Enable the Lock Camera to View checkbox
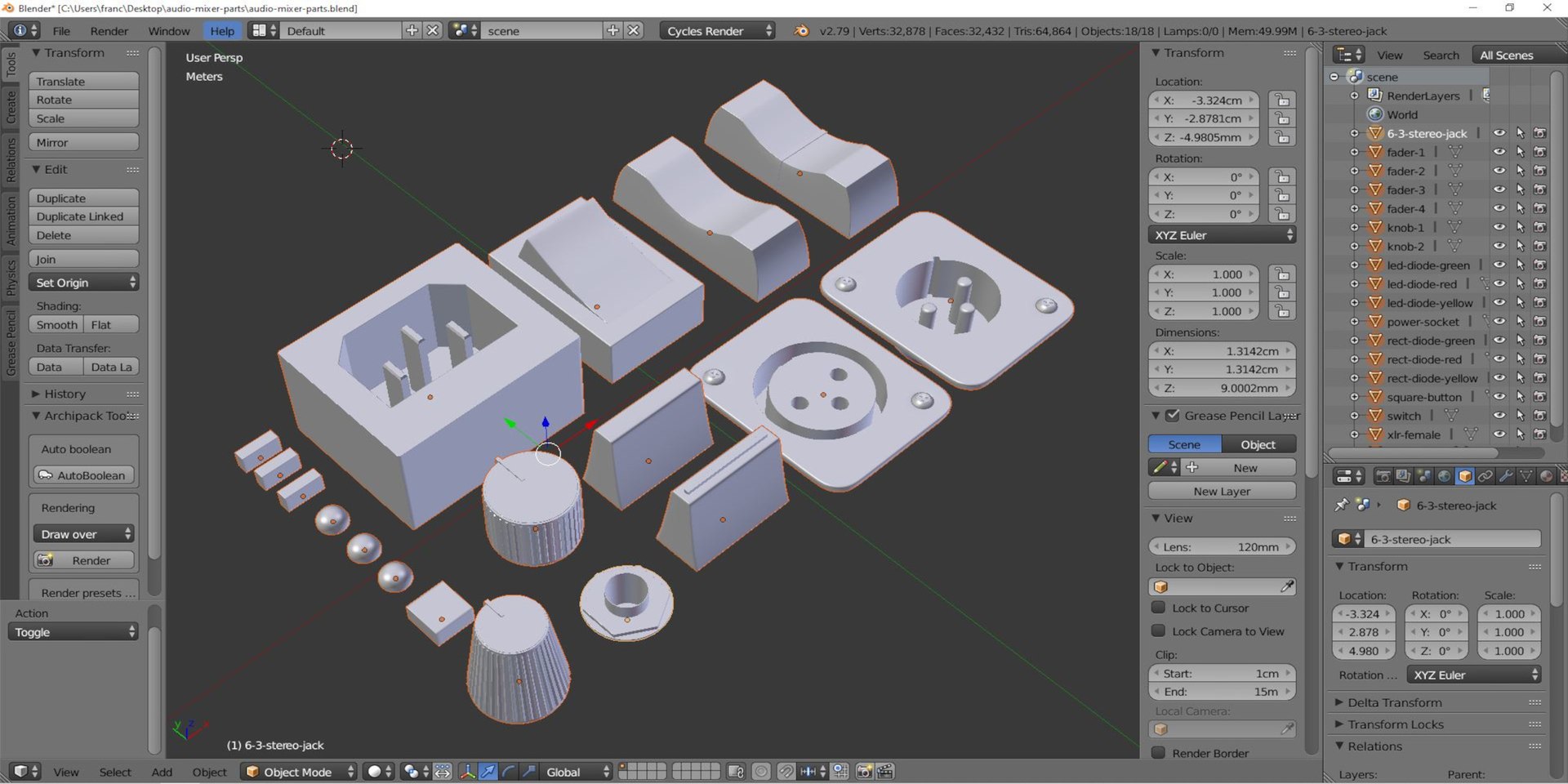 (1158, 631)
